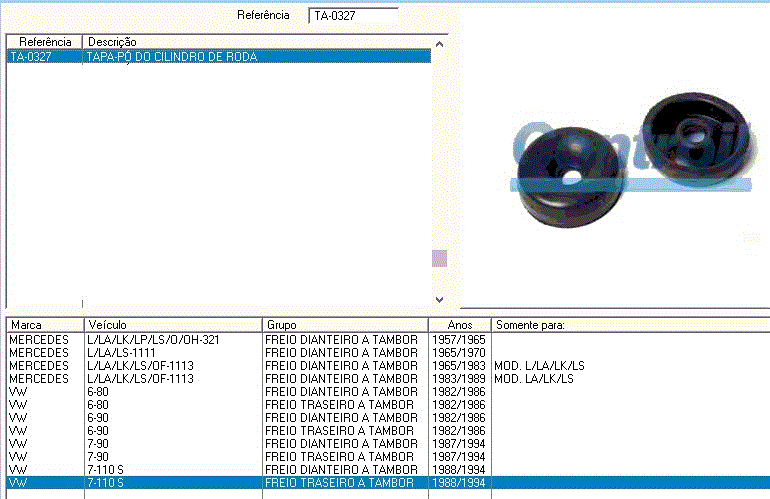Click the top list's scrollbar thumb
The width and height of the screenshot is (770, 499).
(x=439, y=258)
